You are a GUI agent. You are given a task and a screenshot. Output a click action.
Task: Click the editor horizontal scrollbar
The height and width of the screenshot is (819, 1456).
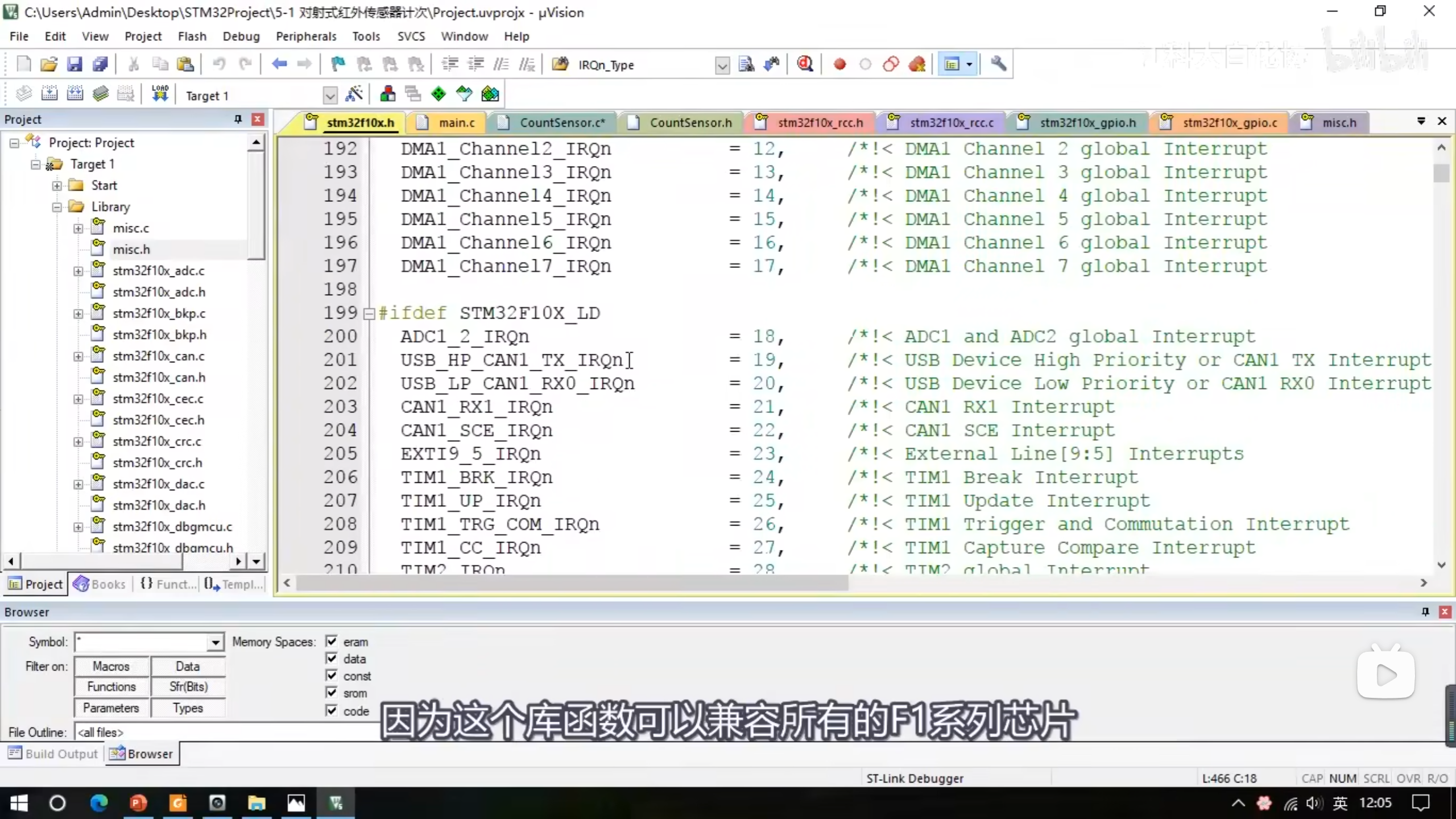click(572, 583)
